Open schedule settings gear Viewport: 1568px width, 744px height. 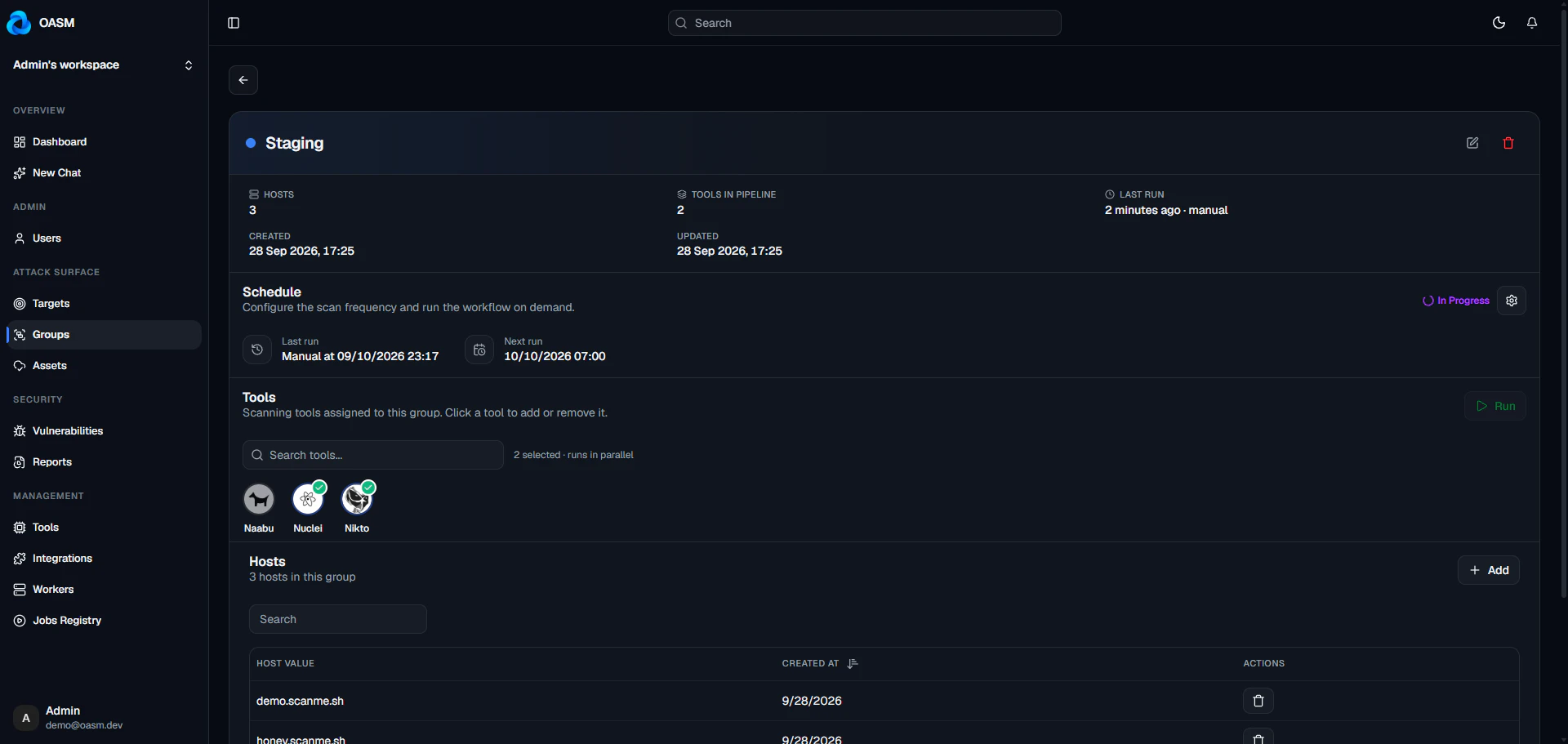[x=1512, y=301]
